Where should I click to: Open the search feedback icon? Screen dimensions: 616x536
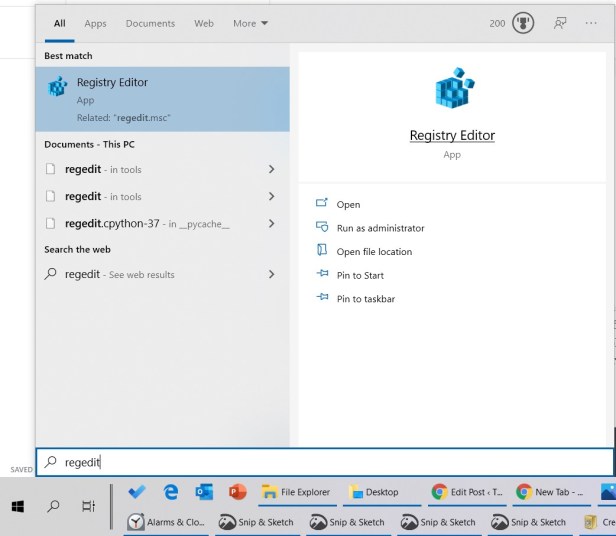tap(561, 23)
